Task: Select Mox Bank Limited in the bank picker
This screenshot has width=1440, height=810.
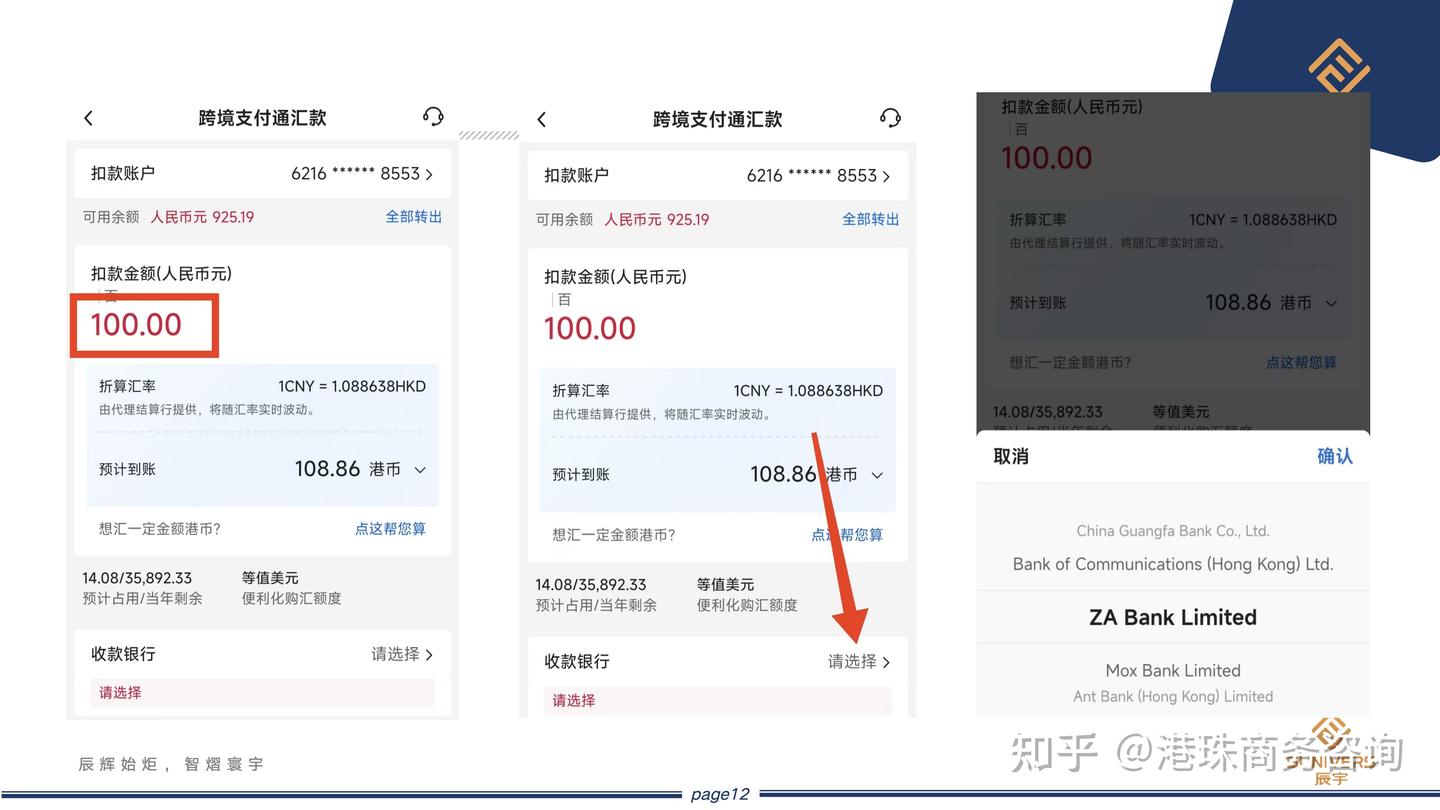Action: tap(1172, 670)
